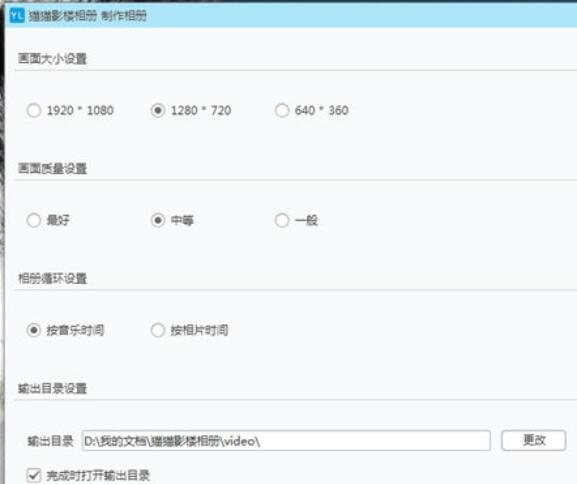Click the 制作相册 window title text

(x=124, y=16)
